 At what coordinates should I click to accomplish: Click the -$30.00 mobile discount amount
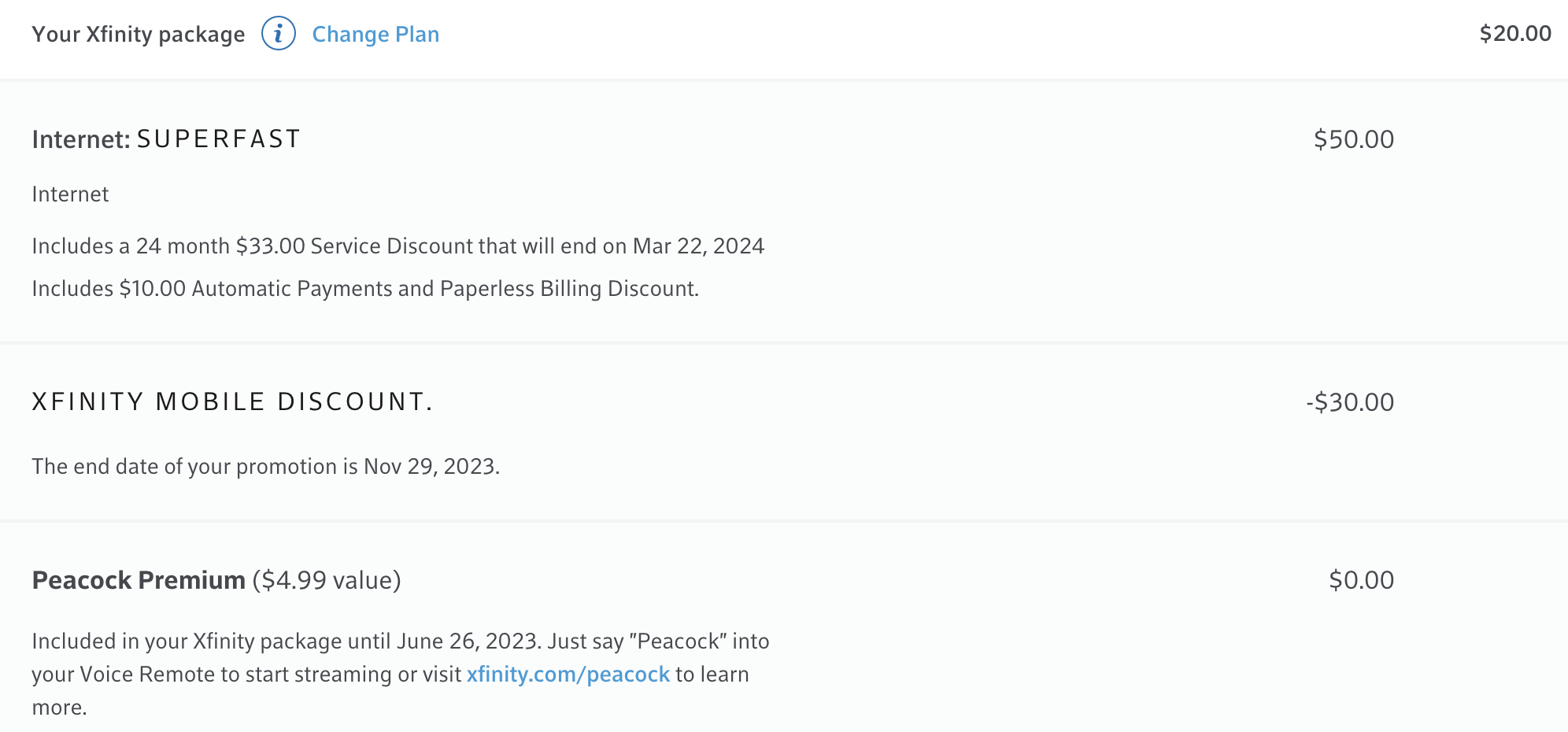(x=1349, y=402)
